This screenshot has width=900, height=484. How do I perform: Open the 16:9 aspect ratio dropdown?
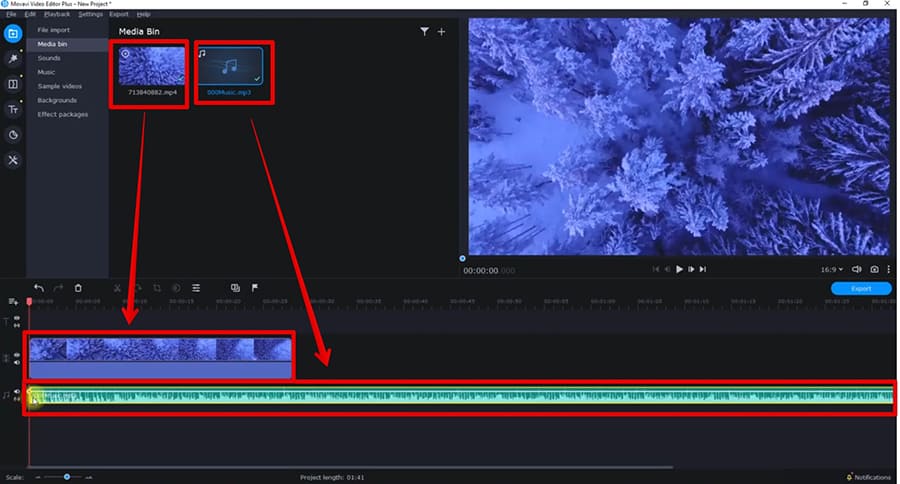click(832, 269)
